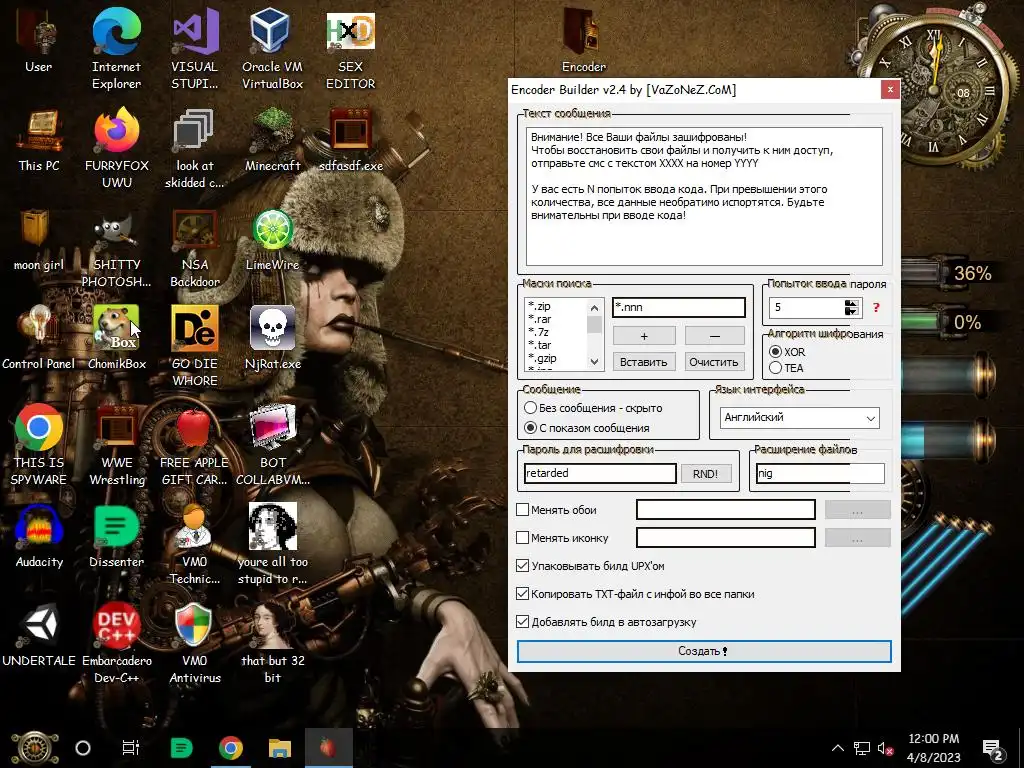The height and width of the screenshot is (768, 1024).
Task: Select the 'look at skidded c...' desktop icon
Action: click(x=195, y=148)
